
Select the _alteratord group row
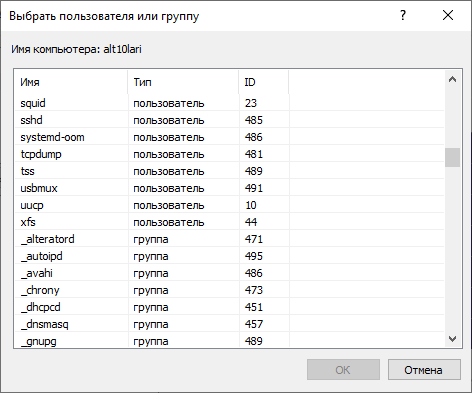tap(229, 239)
